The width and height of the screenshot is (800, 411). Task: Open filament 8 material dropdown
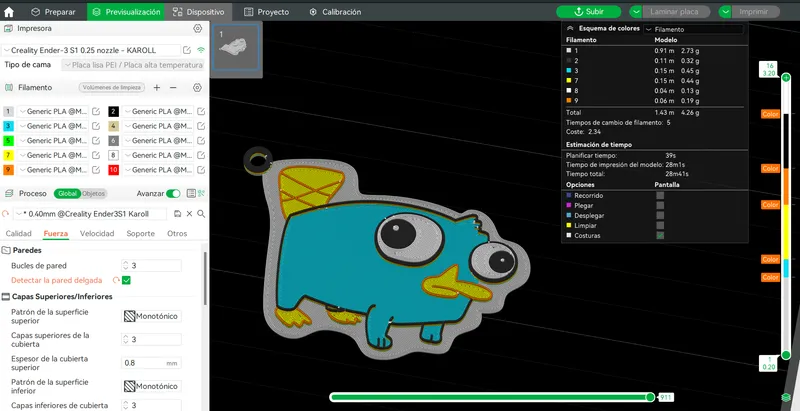(158, 156)
